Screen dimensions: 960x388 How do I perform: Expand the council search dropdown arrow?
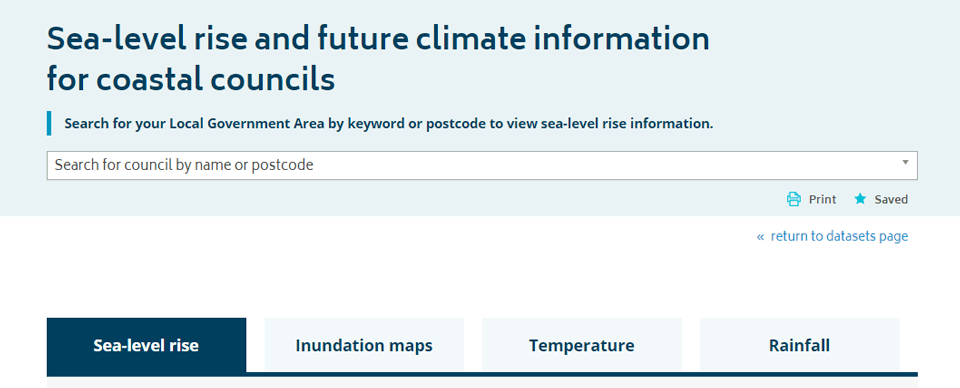click(x=906, y=162)
